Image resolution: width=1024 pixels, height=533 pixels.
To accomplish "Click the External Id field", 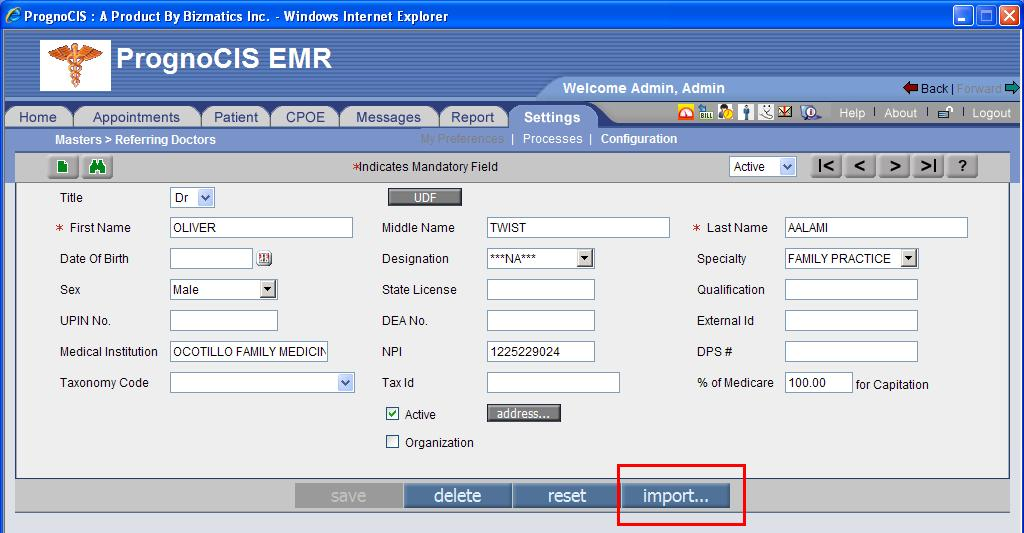I will click(x=851, y=321).
